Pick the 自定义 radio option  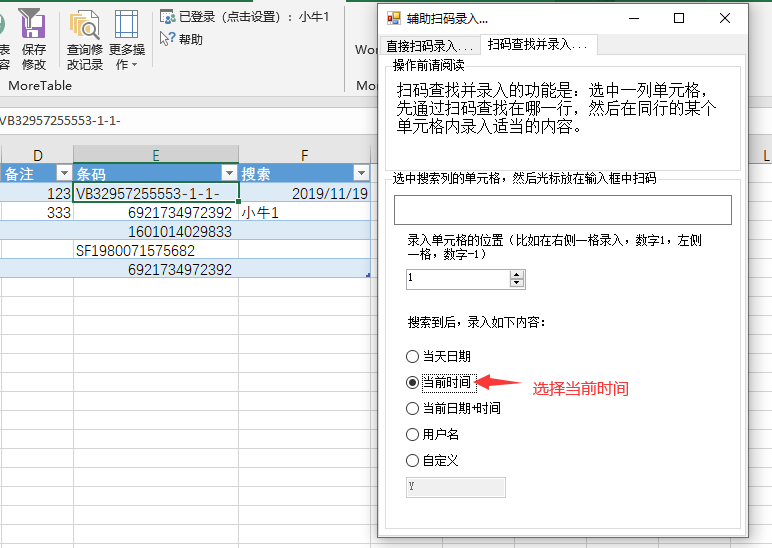(x=412, y=460)
